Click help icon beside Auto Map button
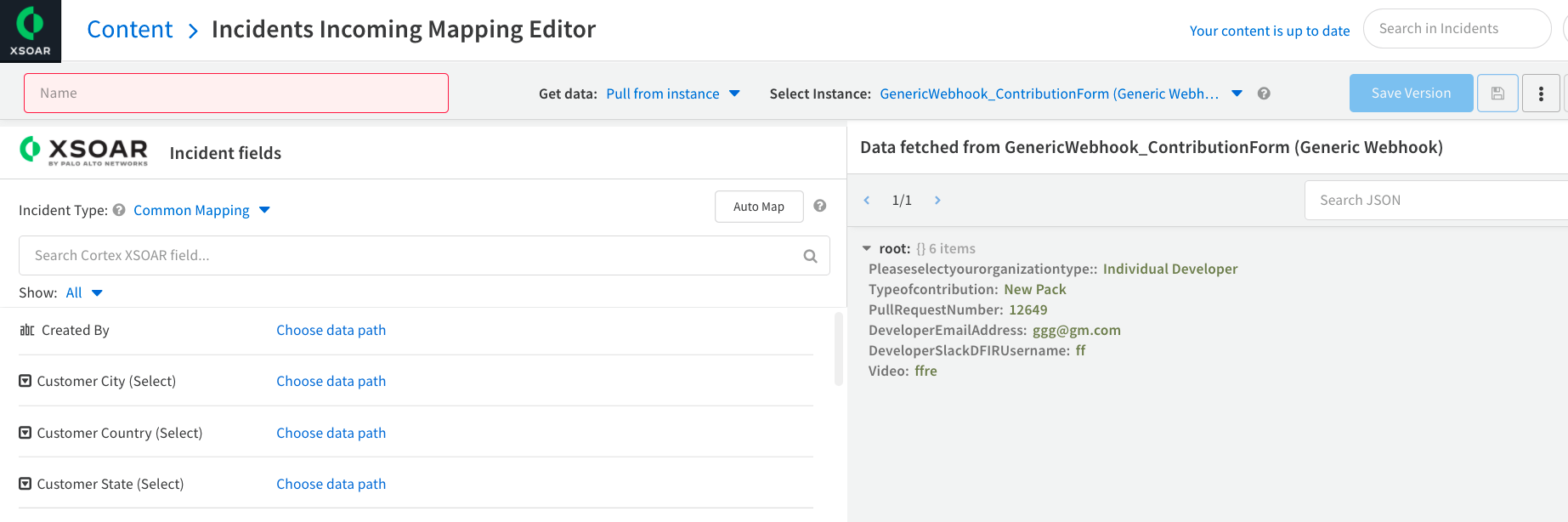This screenshot has width=1568, height=522. click(x=820, y=206)
